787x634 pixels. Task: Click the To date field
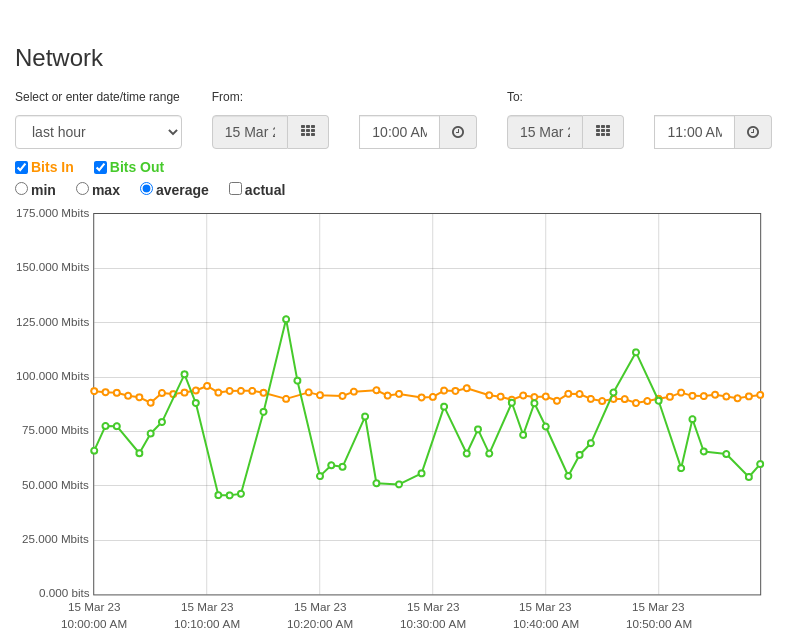545,132
